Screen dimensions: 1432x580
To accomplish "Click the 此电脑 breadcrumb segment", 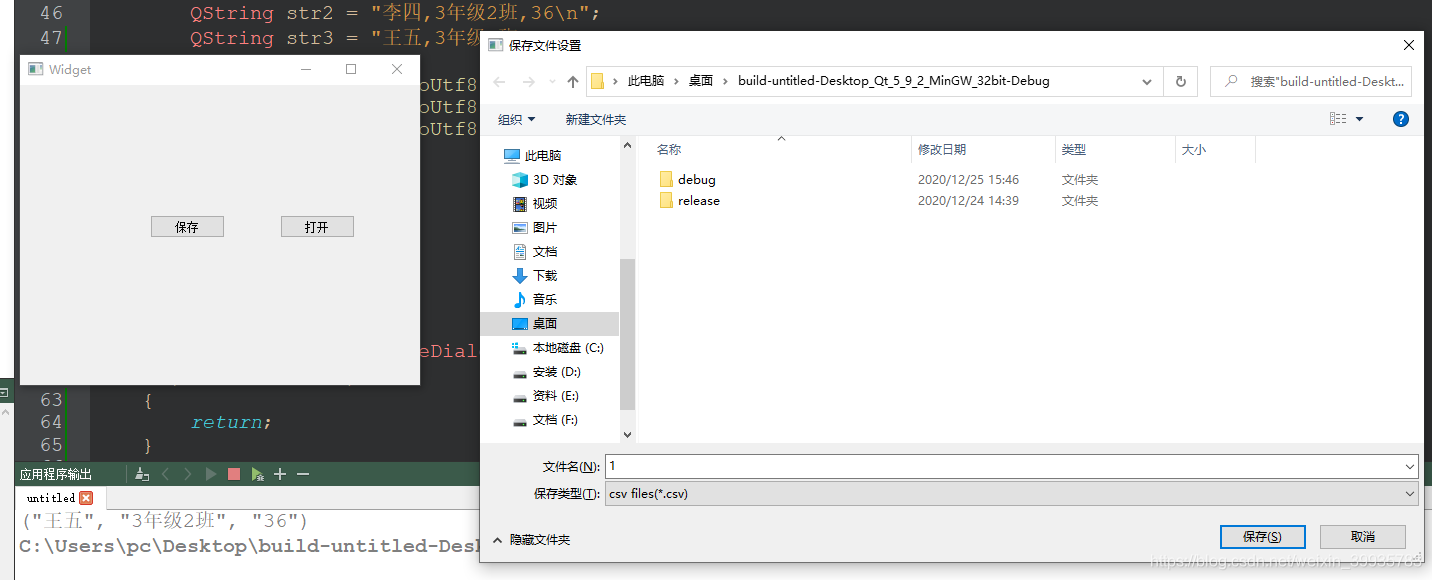I will [x=646, y=81].
